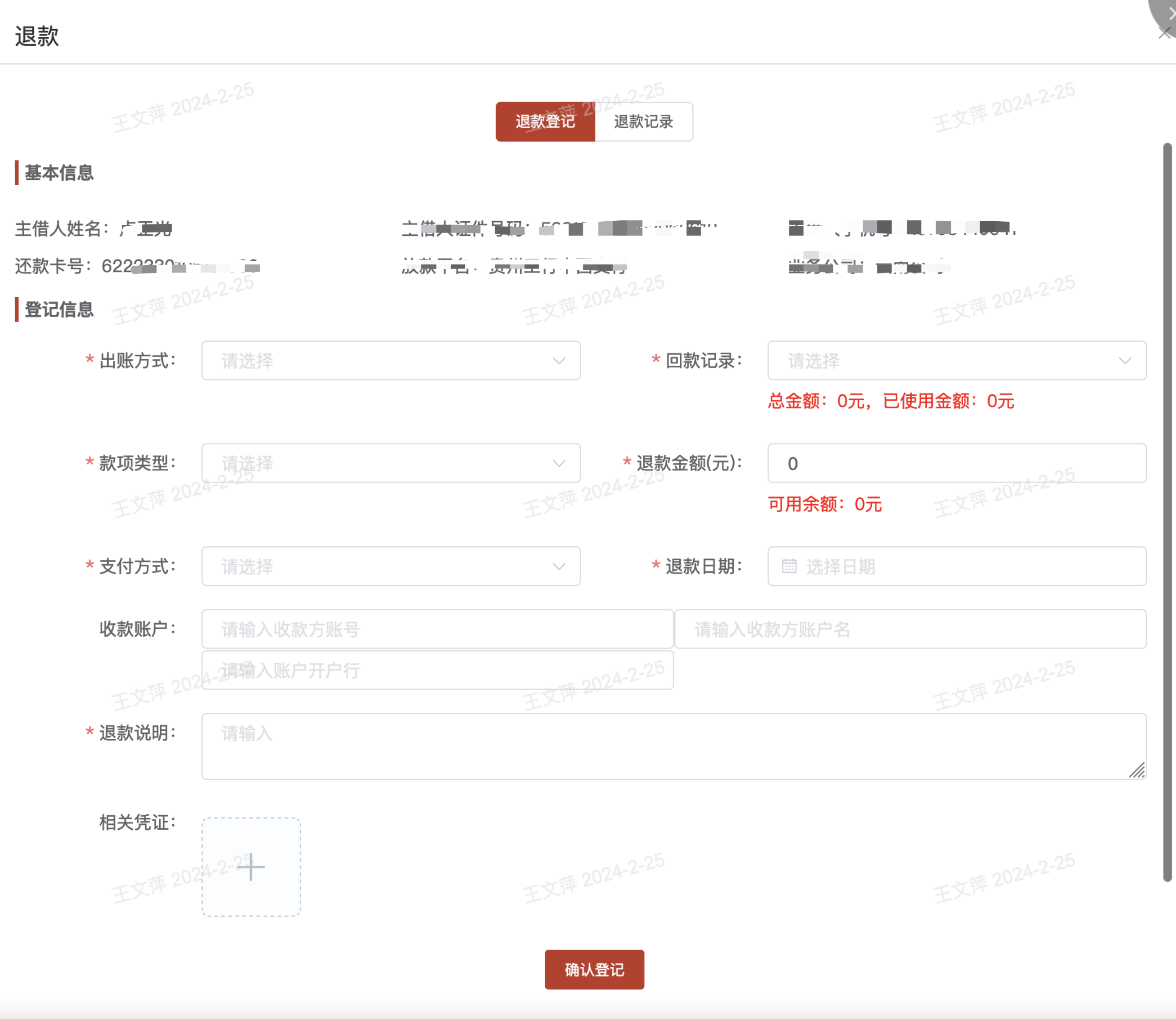Grab the textarea resize handle corner

pyautogui.click(x=1137, y=770)
